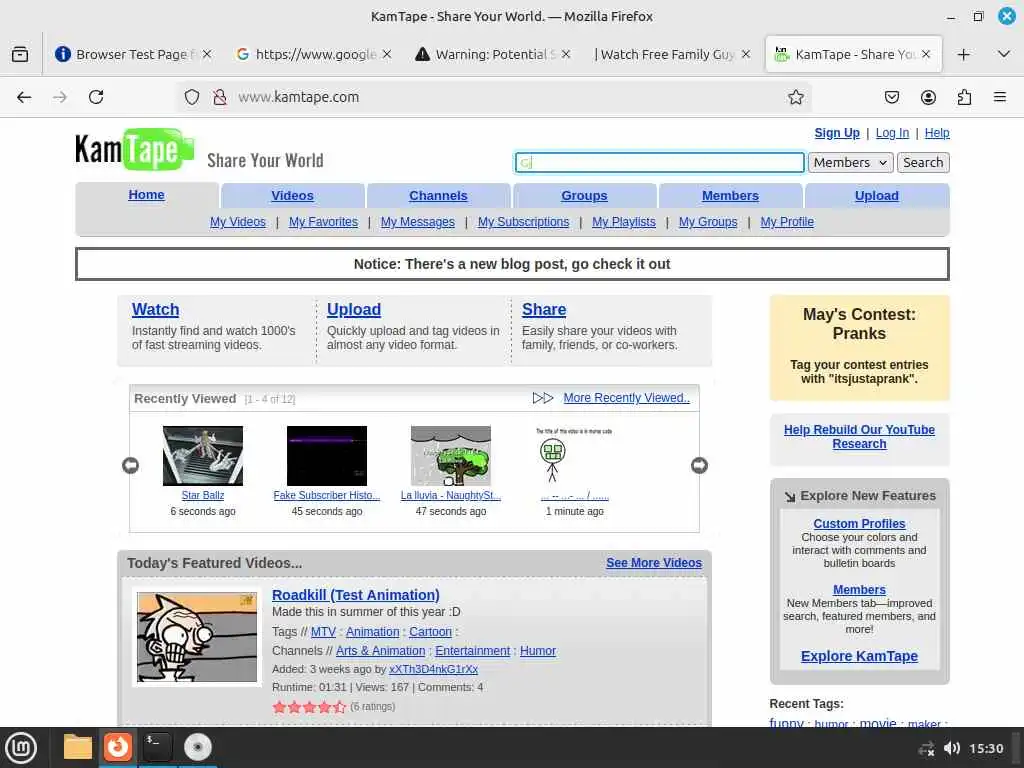
Task: Open the Fake Subscriber Histo... thumbnail
Action: [327, 455]
